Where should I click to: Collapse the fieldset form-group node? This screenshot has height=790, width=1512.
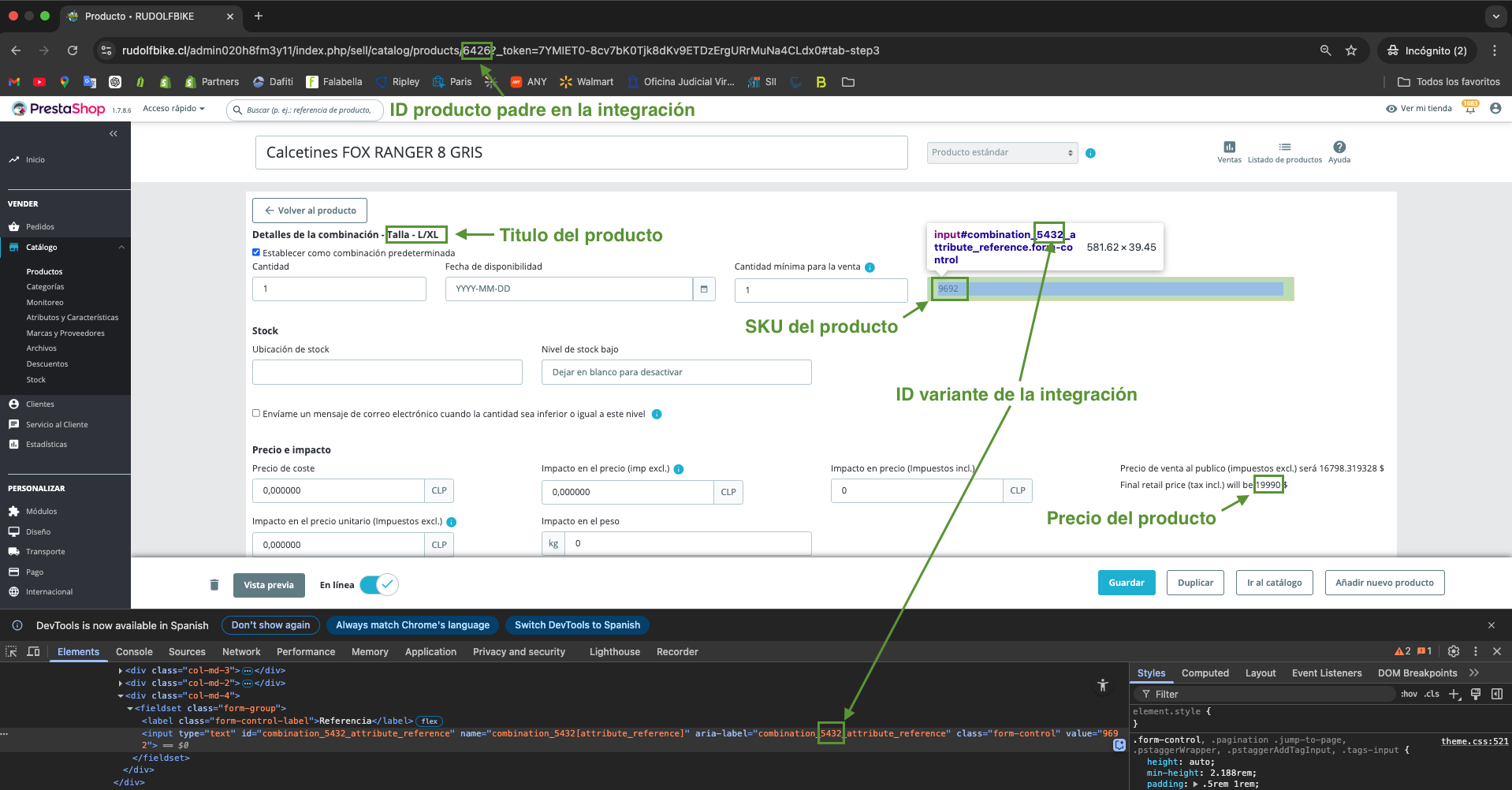130,709
